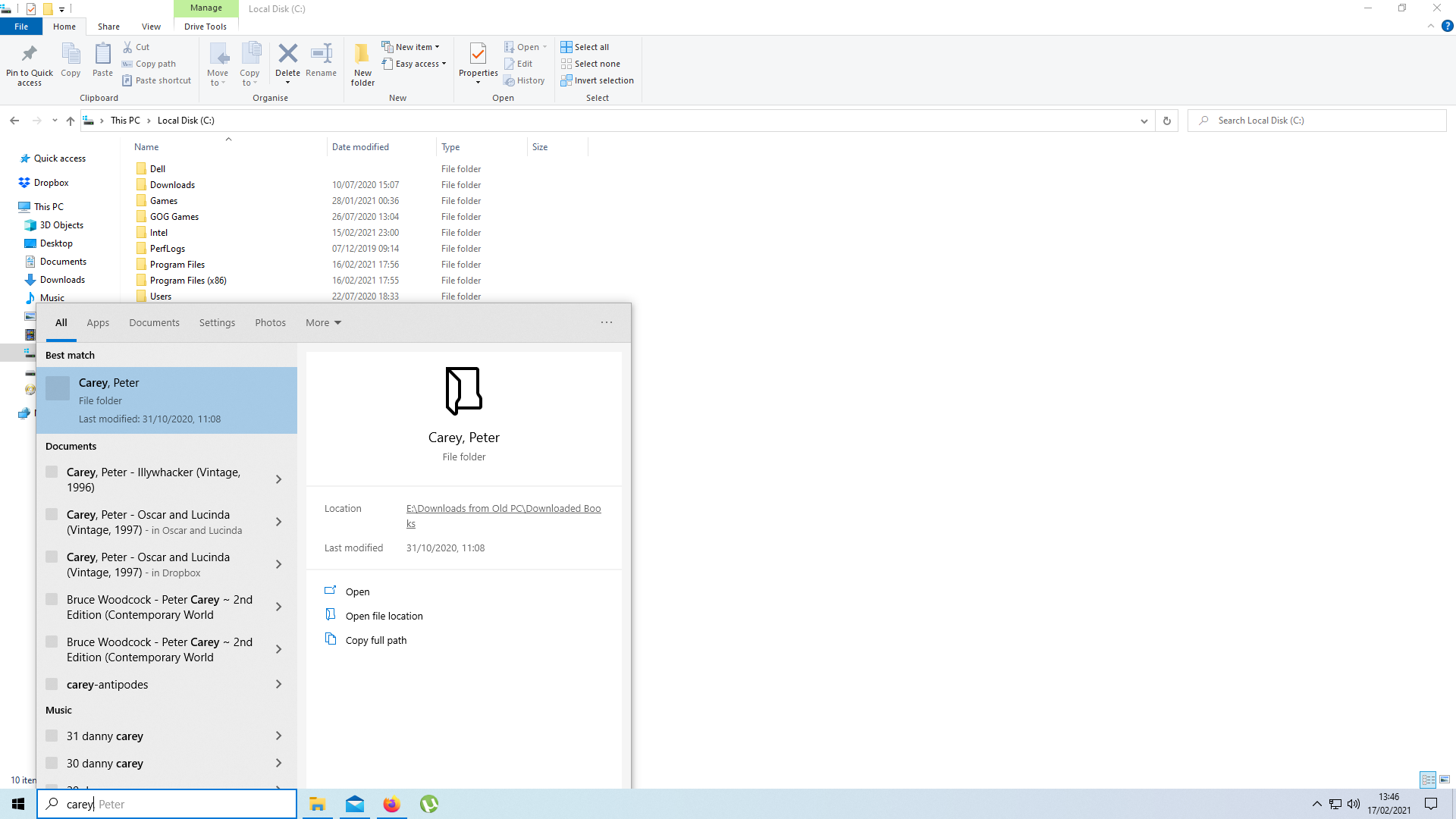
Task: Launch Firefox from the taskbar
Action: coord(391,804)
